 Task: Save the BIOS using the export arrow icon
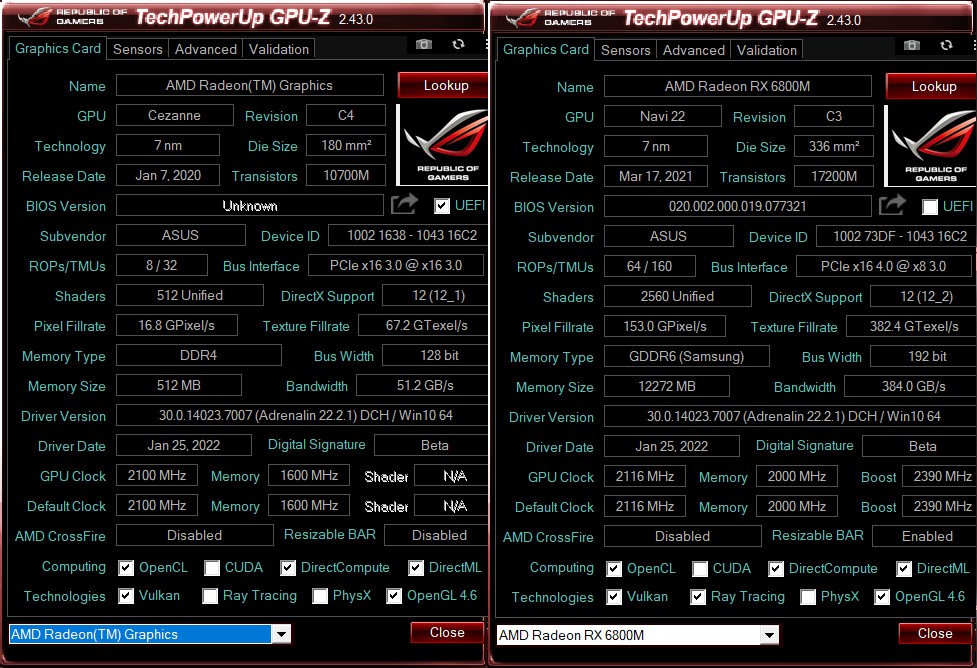click(x=403, y=204)
